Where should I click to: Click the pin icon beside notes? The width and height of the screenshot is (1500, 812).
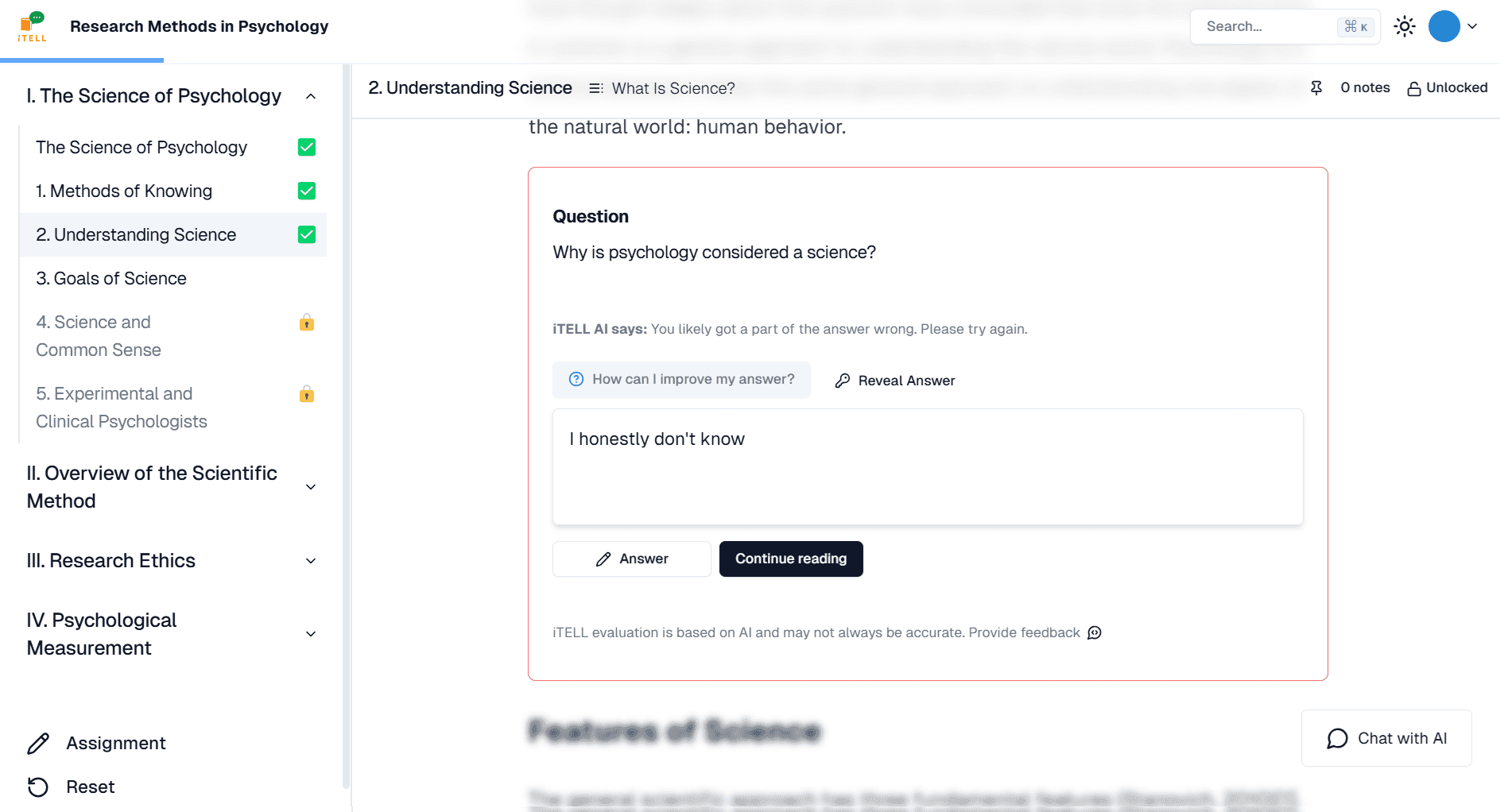click(1316, 88)
